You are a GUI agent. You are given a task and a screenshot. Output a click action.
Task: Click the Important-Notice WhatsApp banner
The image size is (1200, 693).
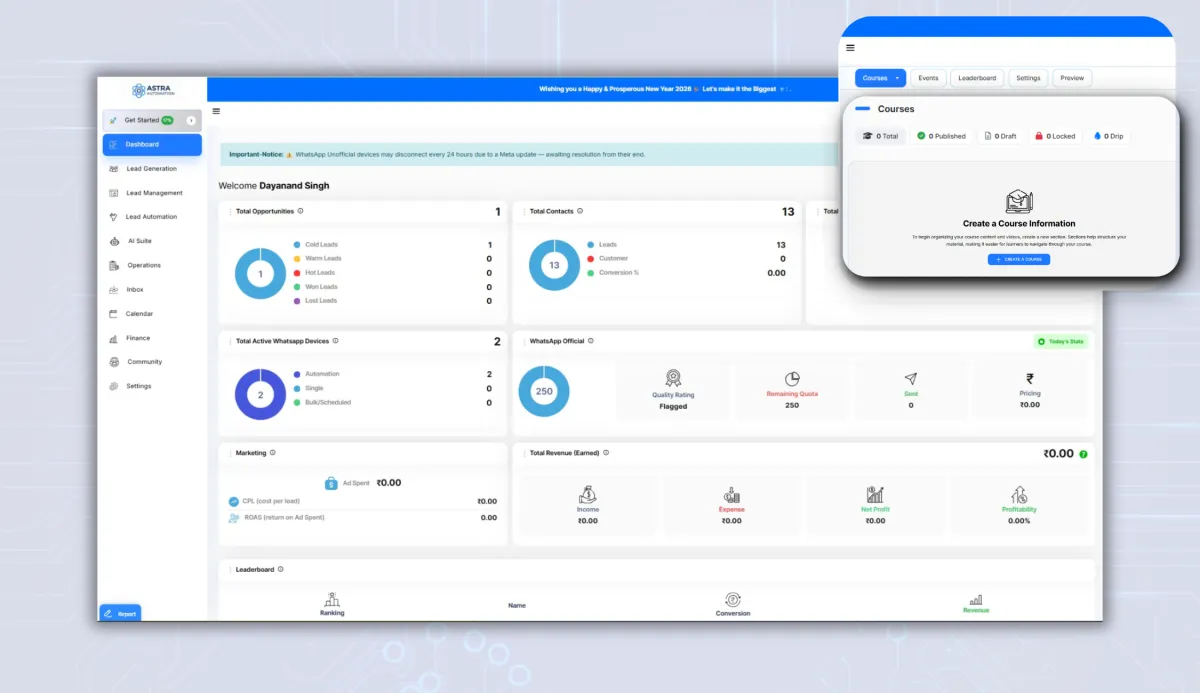tap(528, 154)
